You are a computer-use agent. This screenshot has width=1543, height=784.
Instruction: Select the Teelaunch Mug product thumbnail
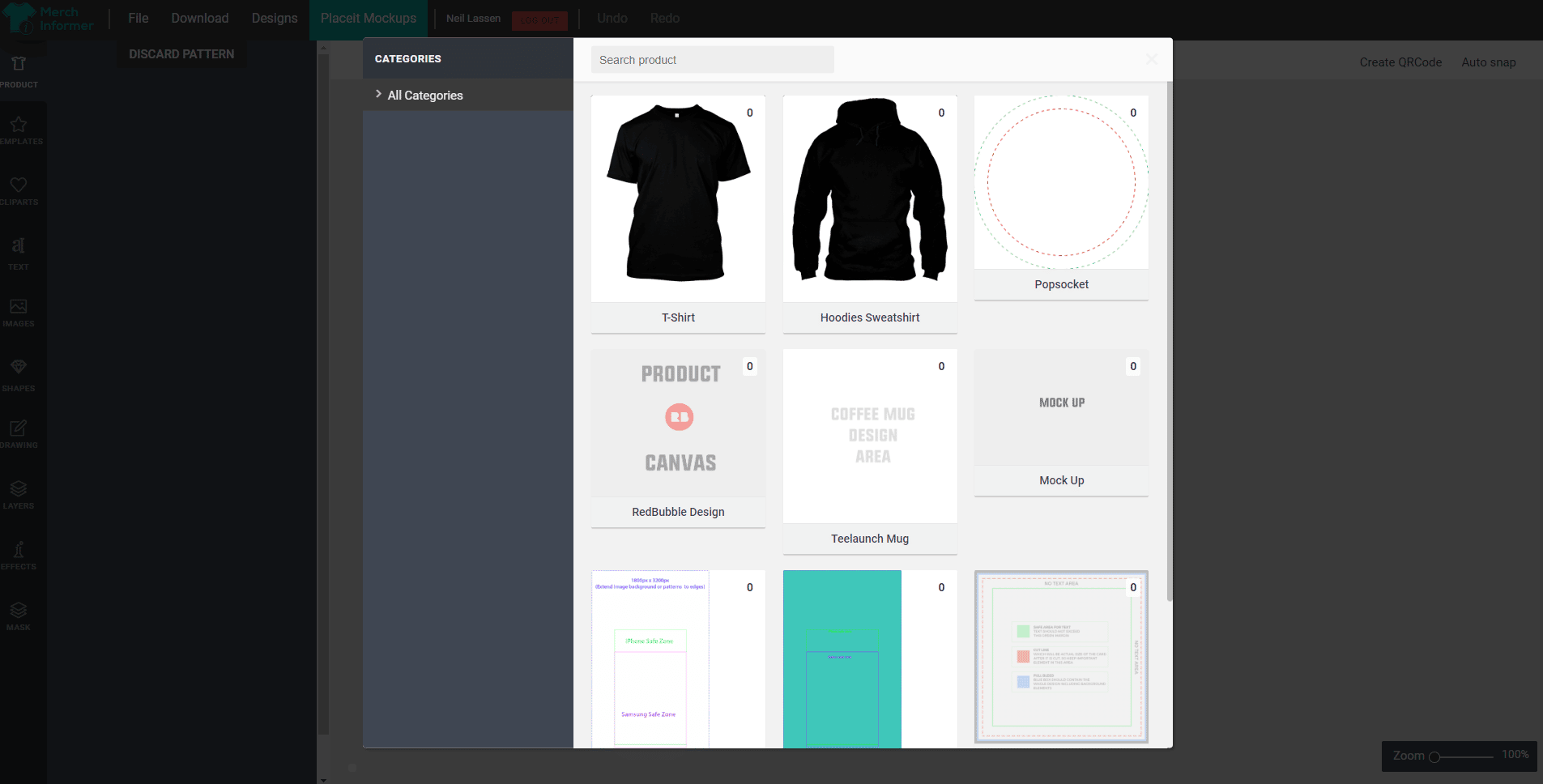click(870, 436)
